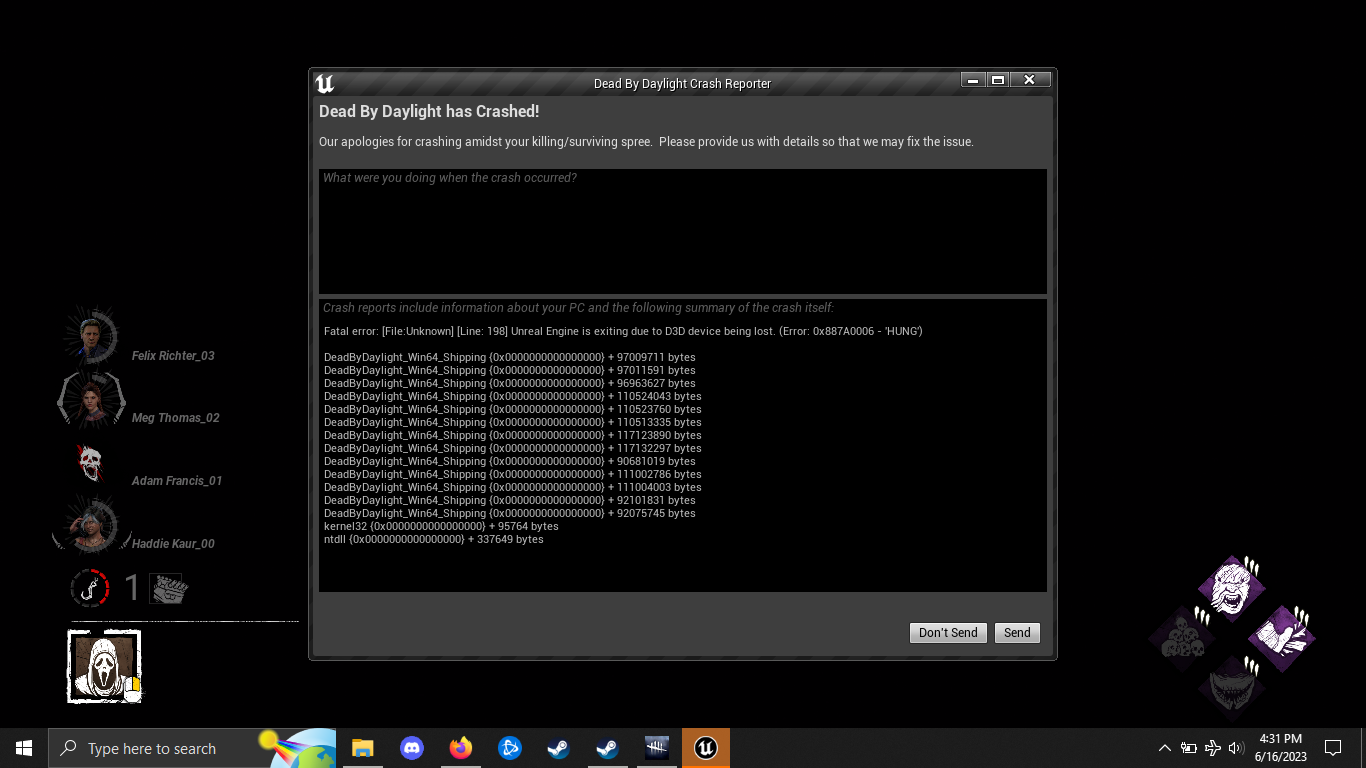Click the Windows taskbar search box
1366x768 pixels.
tap(191, 748)
